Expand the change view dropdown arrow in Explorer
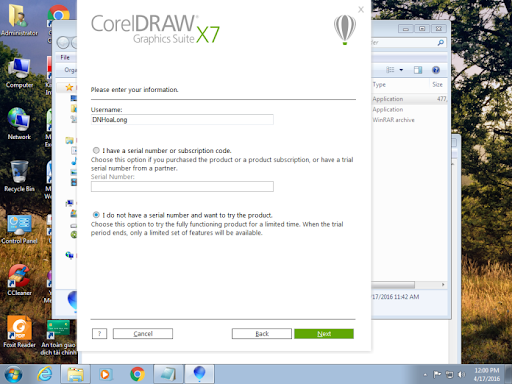Viewport: 512px width, 384px height. tap(401, 70)
